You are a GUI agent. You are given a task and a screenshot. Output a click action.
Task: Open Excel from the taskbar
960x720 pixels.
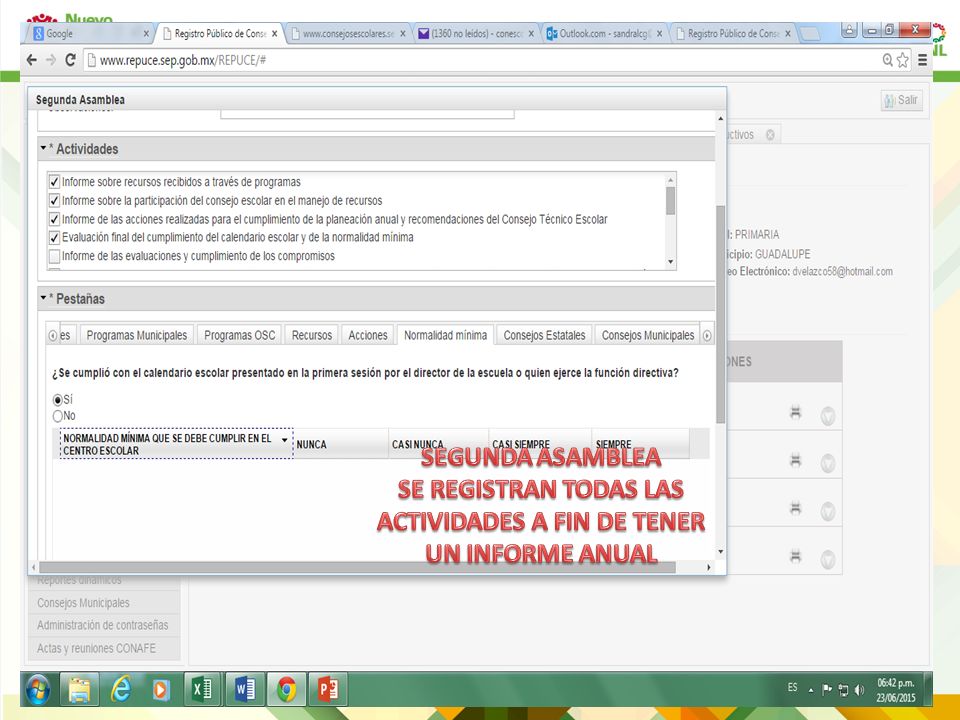(201, 690)
